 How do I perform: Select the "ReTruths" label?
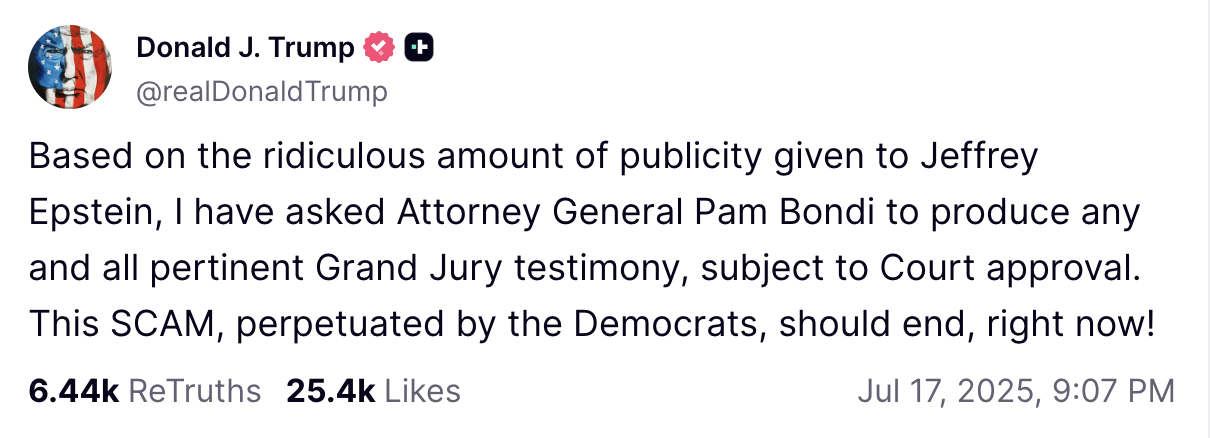coord(196,391)
